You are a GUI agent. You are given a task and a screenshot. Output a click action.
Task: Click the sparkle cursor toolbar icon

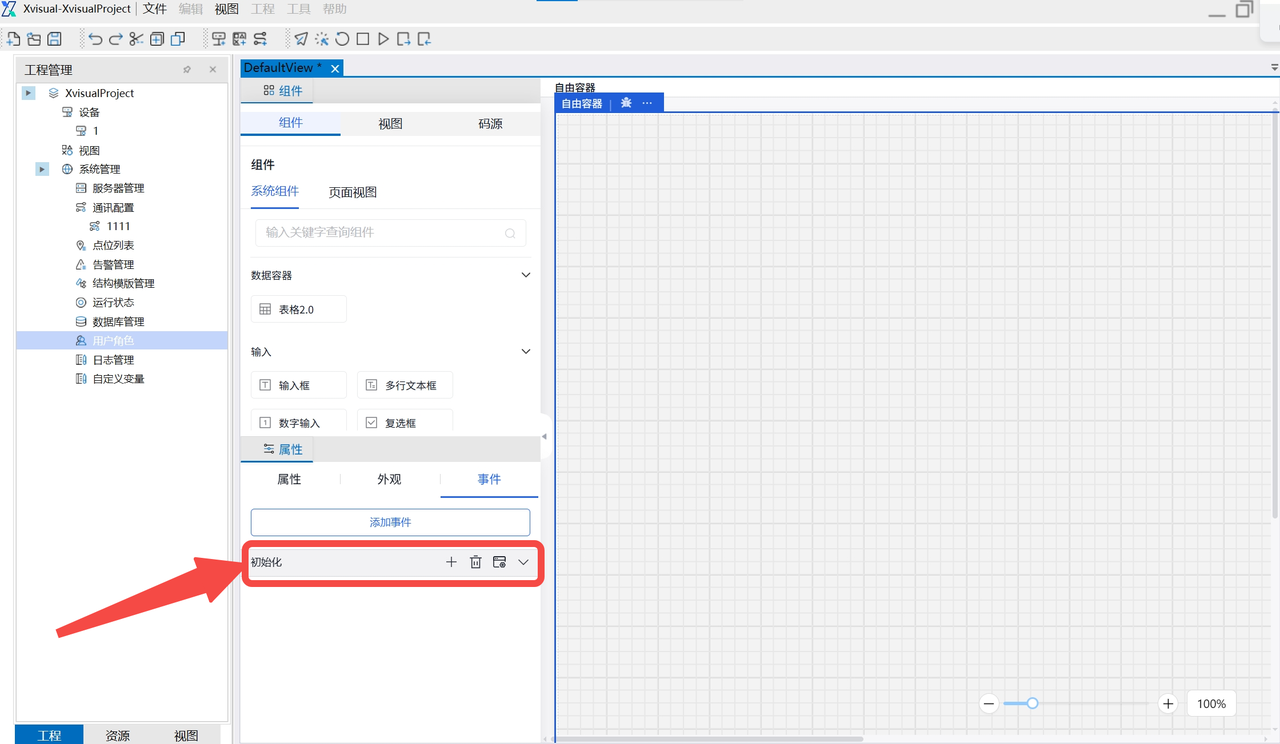tap(322, 39)
